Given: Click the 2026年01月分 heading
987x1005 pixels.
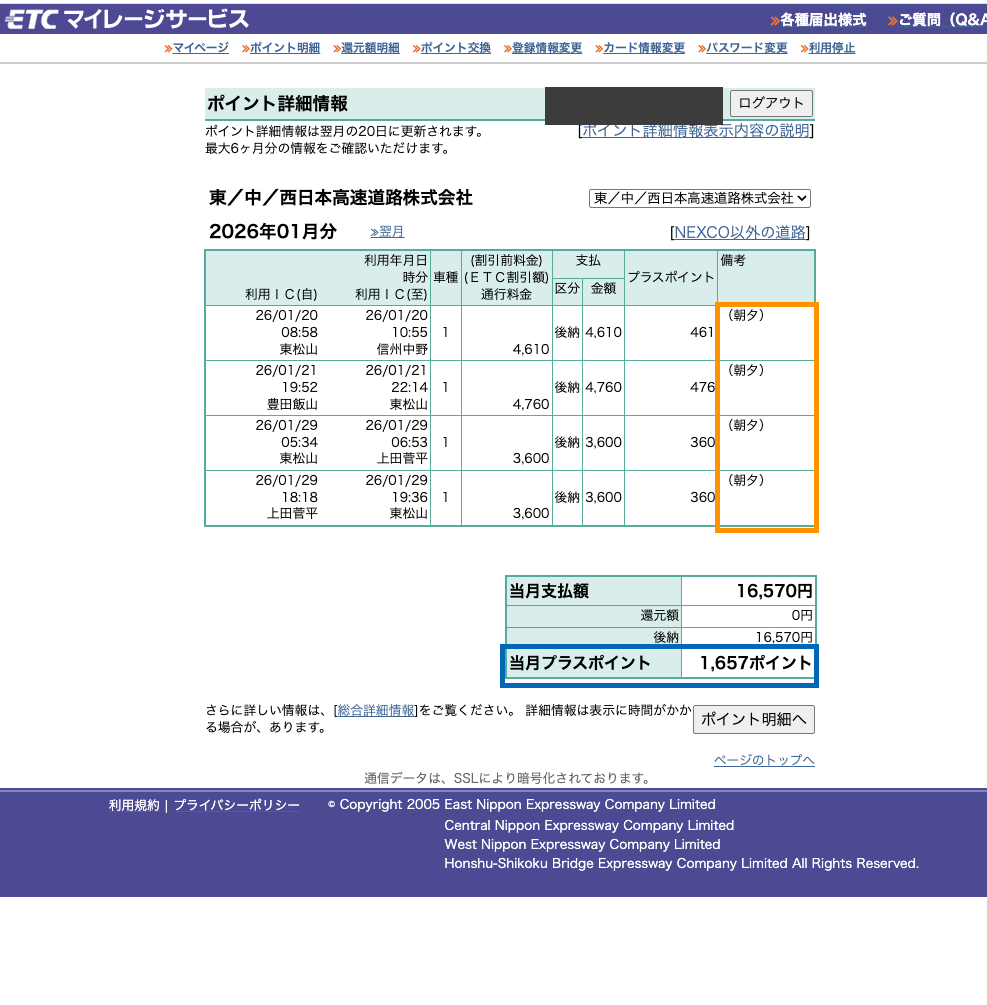Looking at the screenshot, I should pos(273,231).
